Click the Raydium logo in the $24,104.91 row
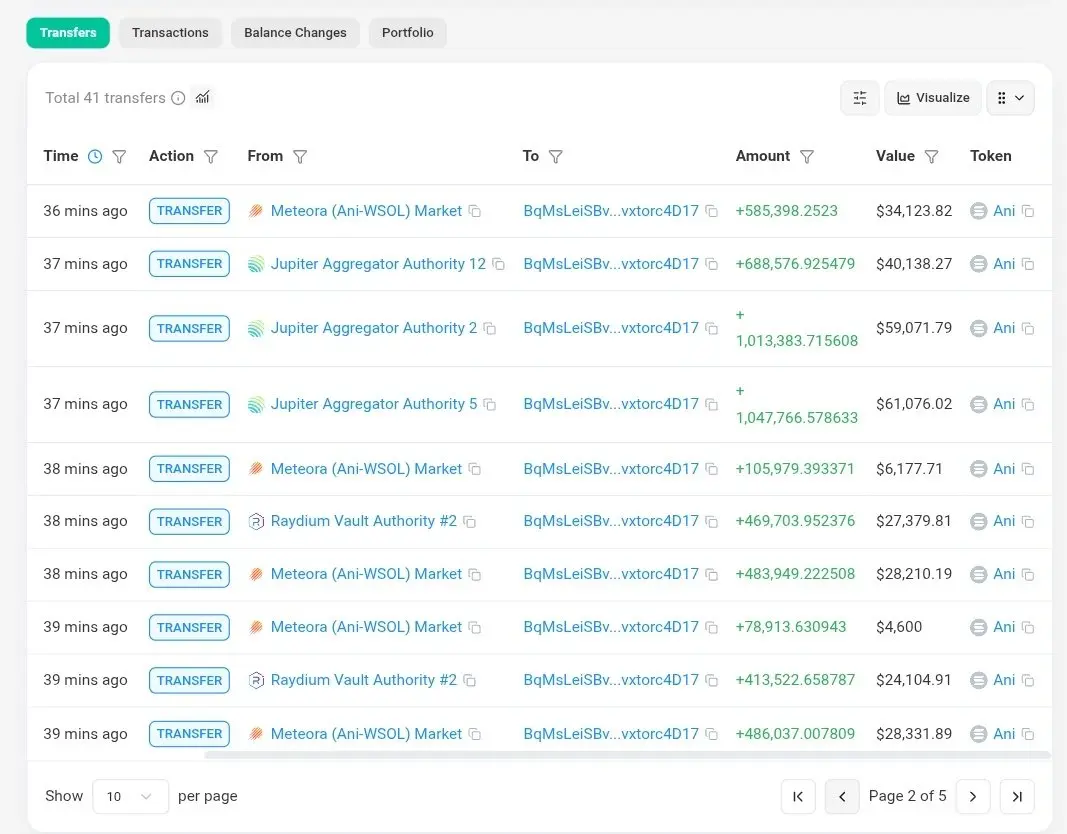The height and width of the screenshot is (834, 1067). point(256,680)
